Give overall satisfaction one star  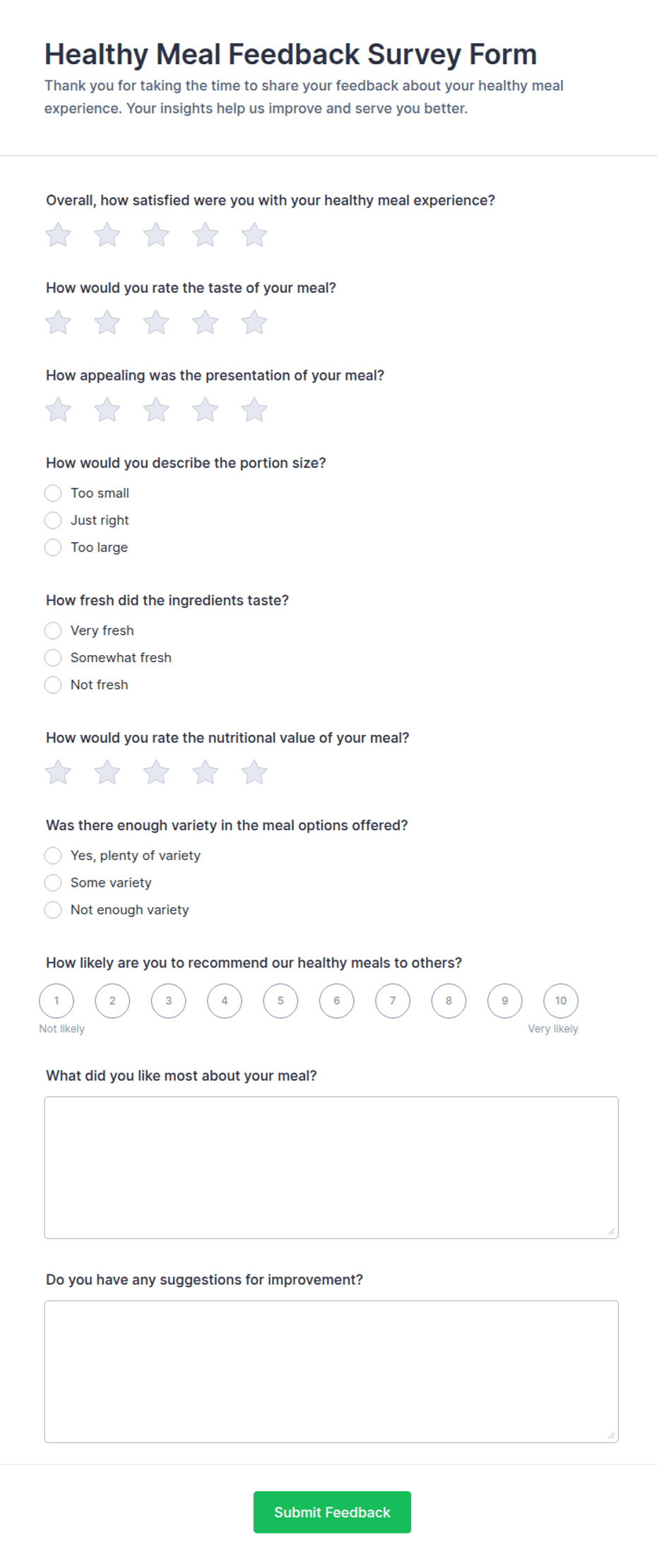point(59,235)
